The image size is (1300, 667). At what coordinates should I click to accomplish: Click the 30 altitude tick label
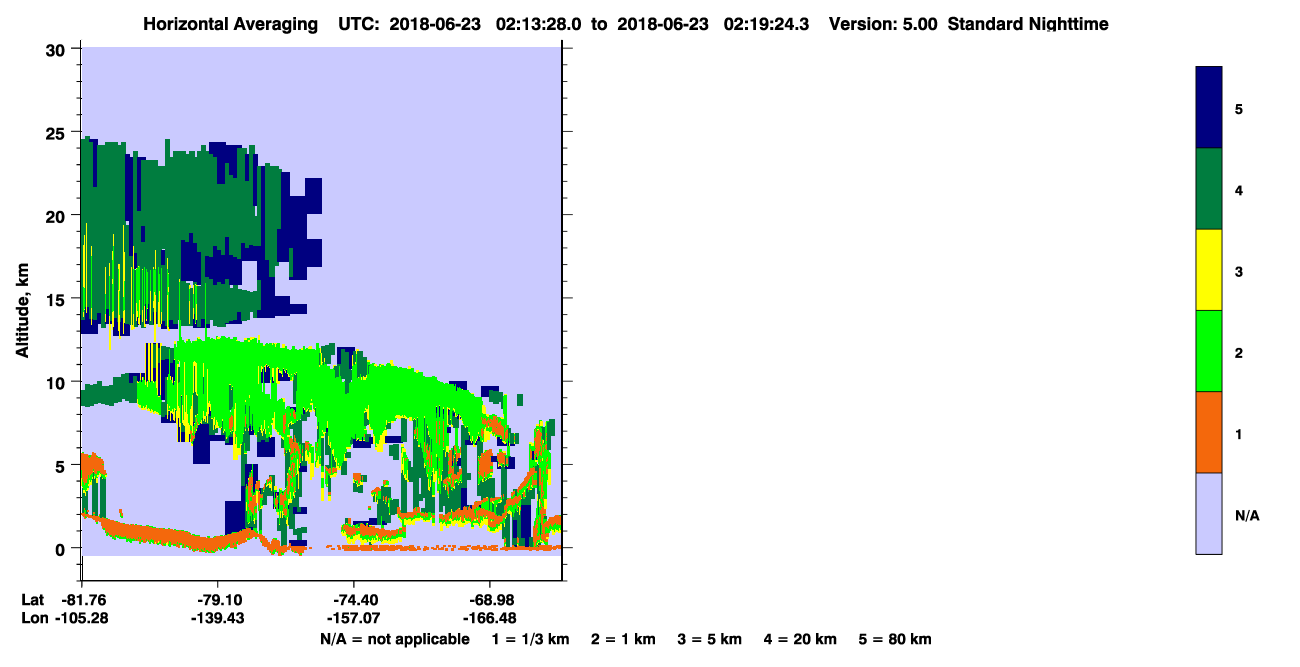tap(57, 49)
